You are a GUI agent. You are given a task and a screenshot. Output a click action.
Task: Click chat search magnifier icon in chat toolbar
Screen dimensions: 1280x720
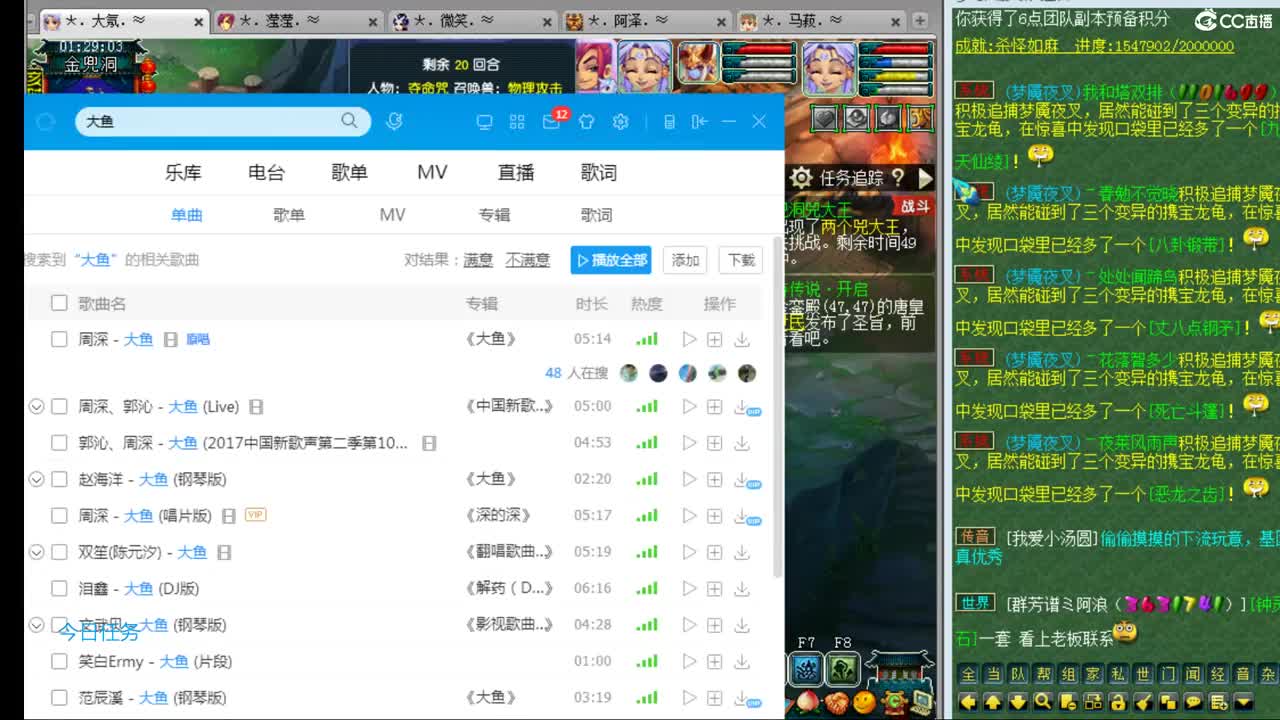click(1043, 701)
